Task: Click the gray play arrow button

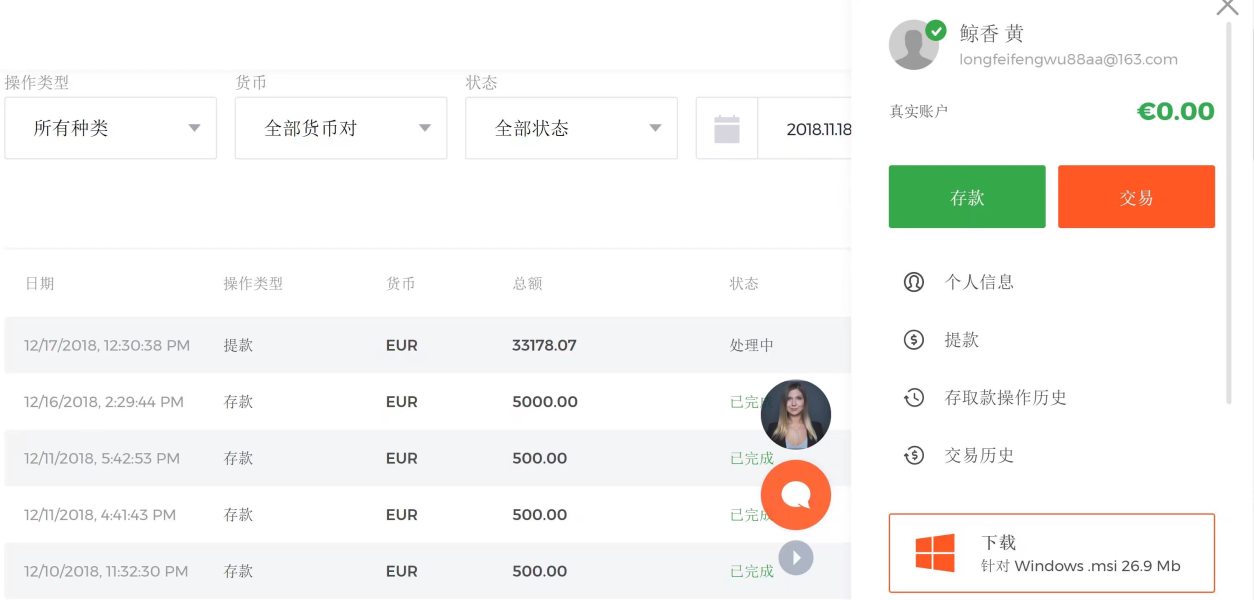Action: [x=796, y=558]
